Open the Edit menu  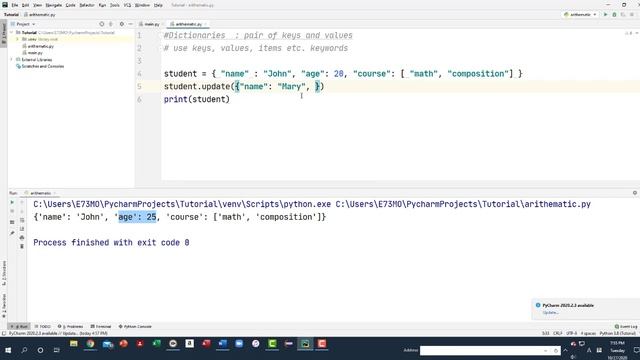25,5
